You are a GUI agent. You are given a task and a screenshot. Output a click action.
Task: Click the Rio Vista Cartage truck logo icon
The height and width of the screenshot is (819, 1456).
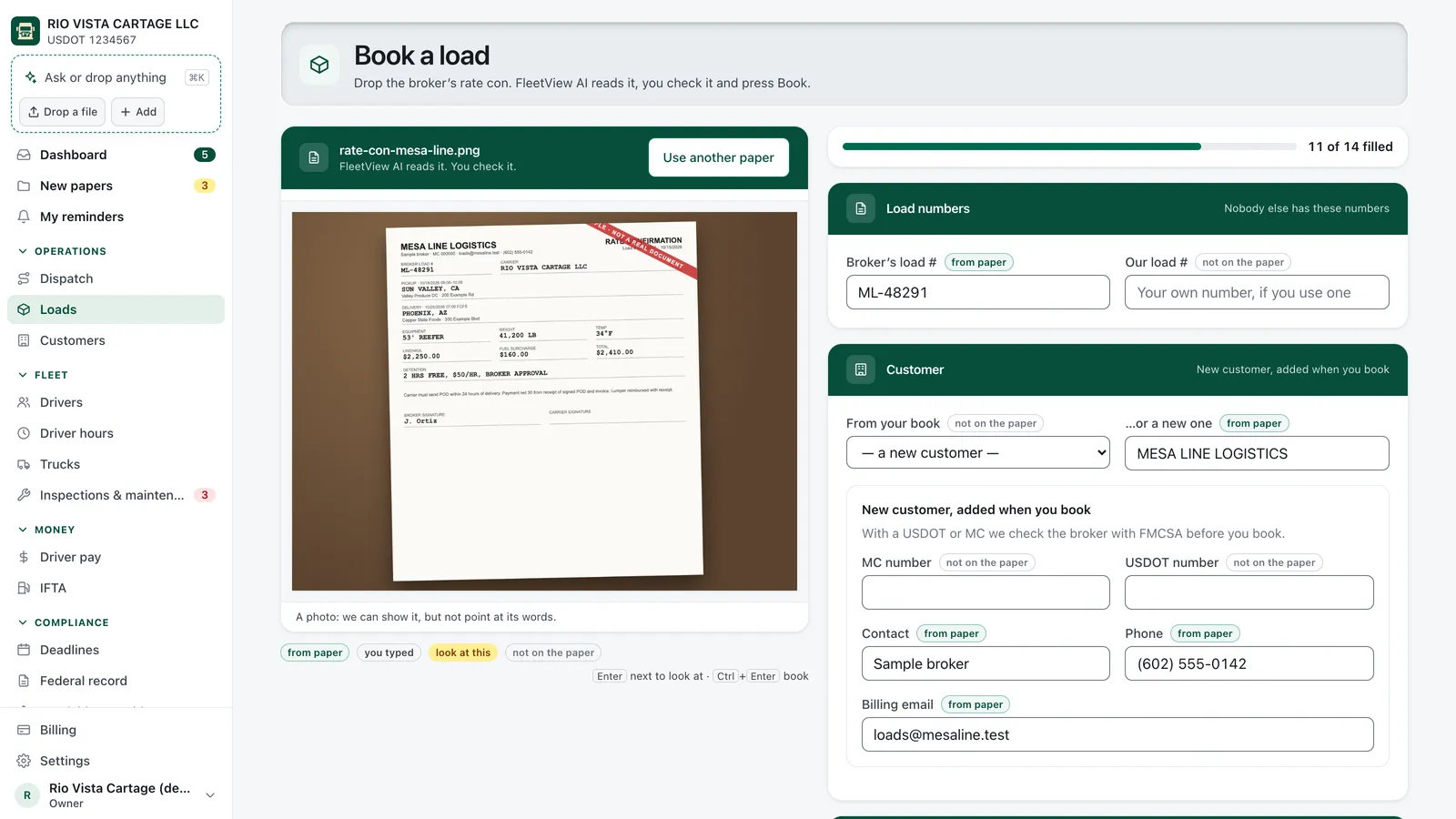25,31
